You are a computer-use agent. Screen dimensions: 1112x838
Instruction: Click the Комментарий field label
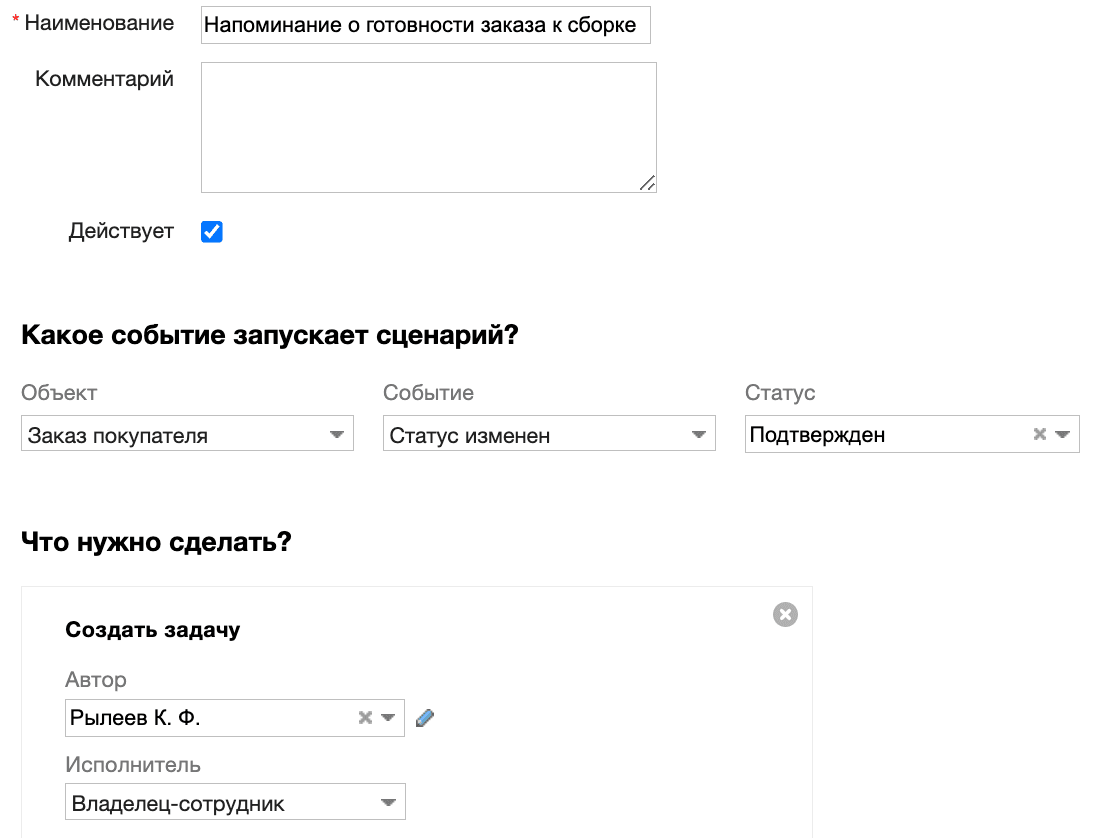point(105,78)
